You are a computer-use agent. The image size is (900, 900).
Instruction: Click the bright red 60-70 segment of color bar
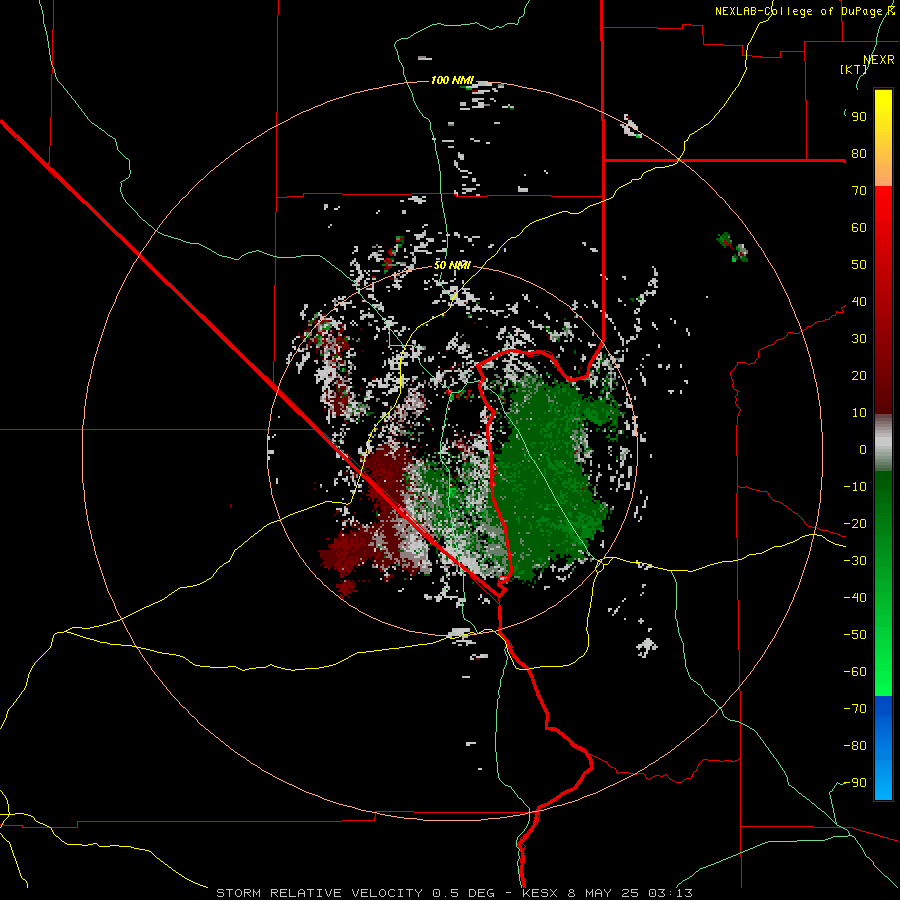click(x=883, y=207)
